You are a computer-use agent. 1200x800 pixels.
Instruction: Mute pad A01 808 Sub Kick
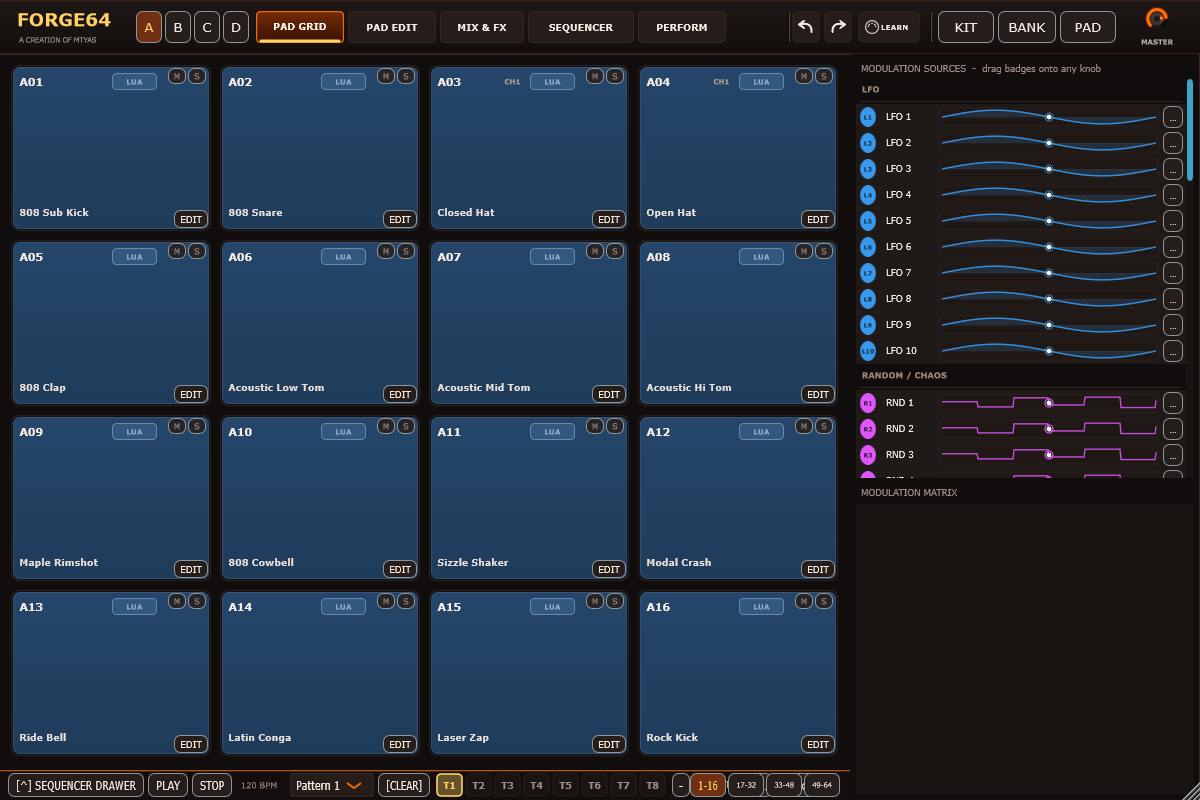(177, 76)
